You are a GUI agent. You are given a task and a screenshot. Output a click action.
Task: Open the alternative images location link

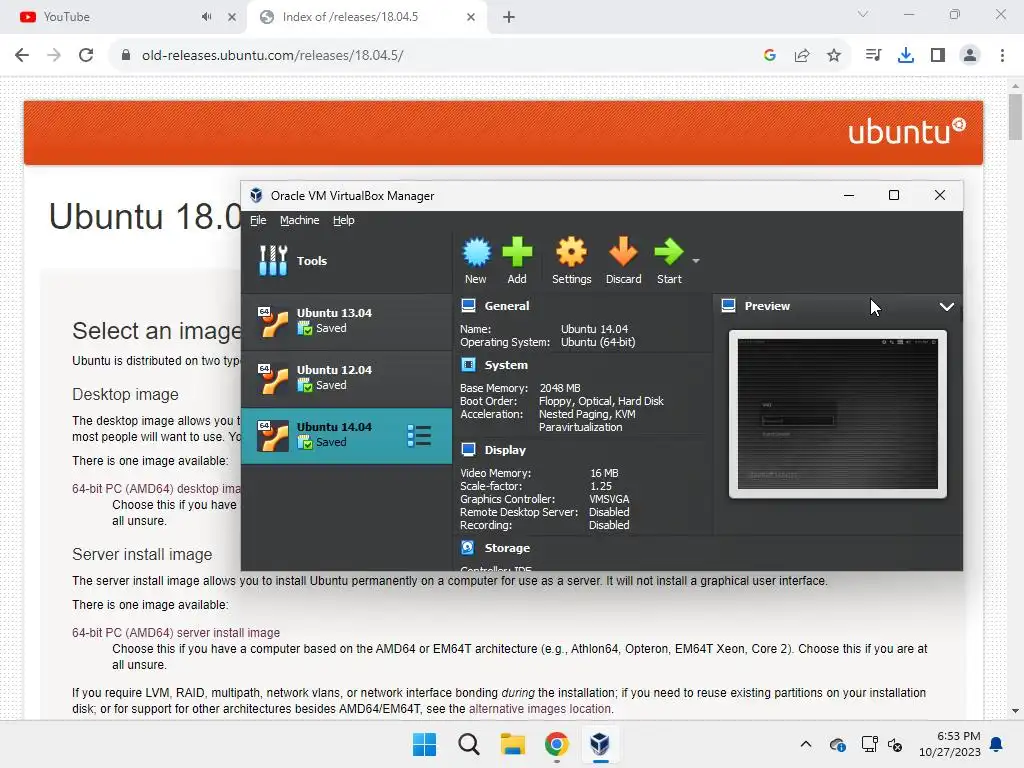[x=540, y=709]
